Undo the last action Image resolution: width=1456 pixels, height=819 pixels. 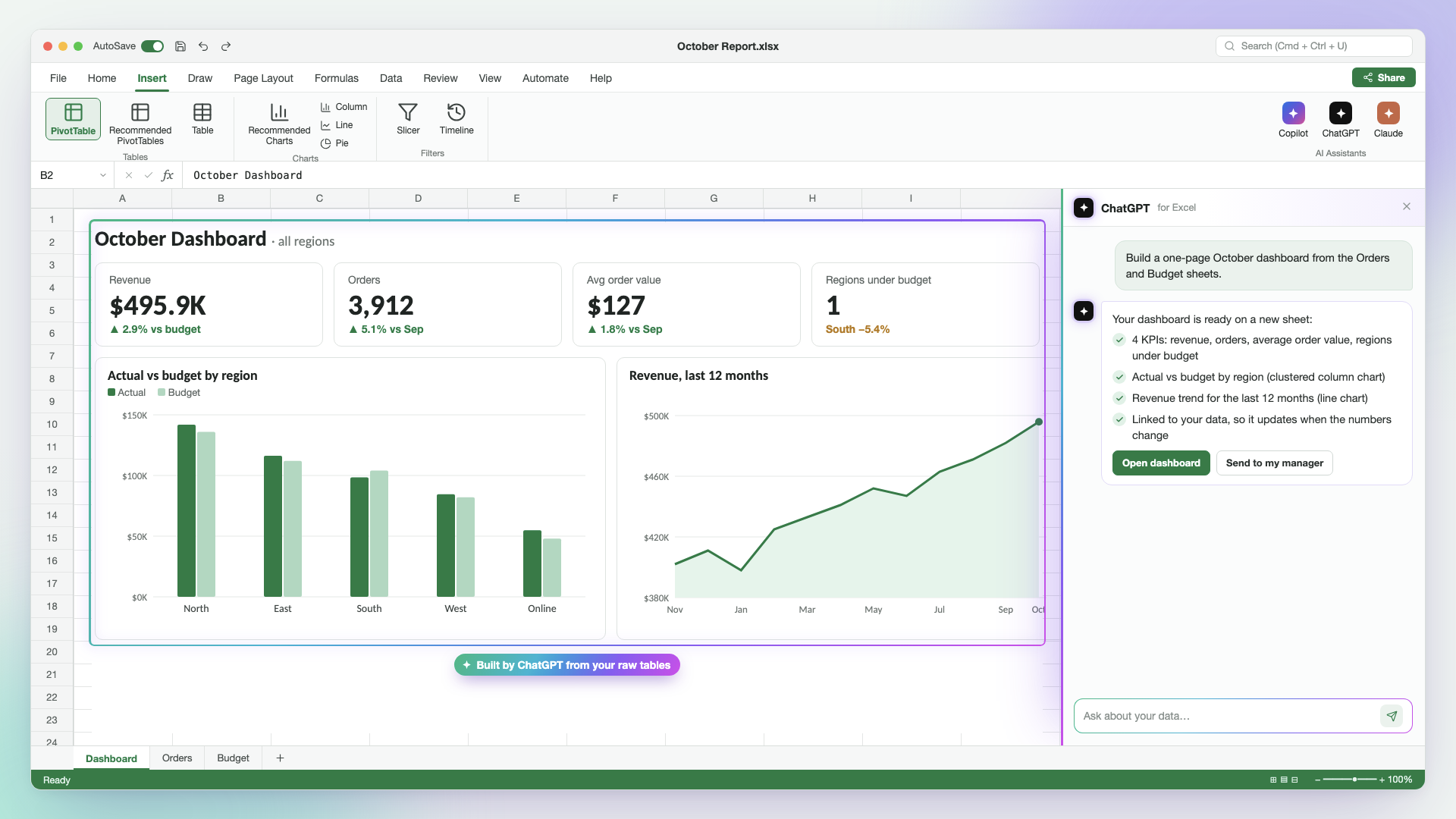pyautogui.click(x=203, y=46)
